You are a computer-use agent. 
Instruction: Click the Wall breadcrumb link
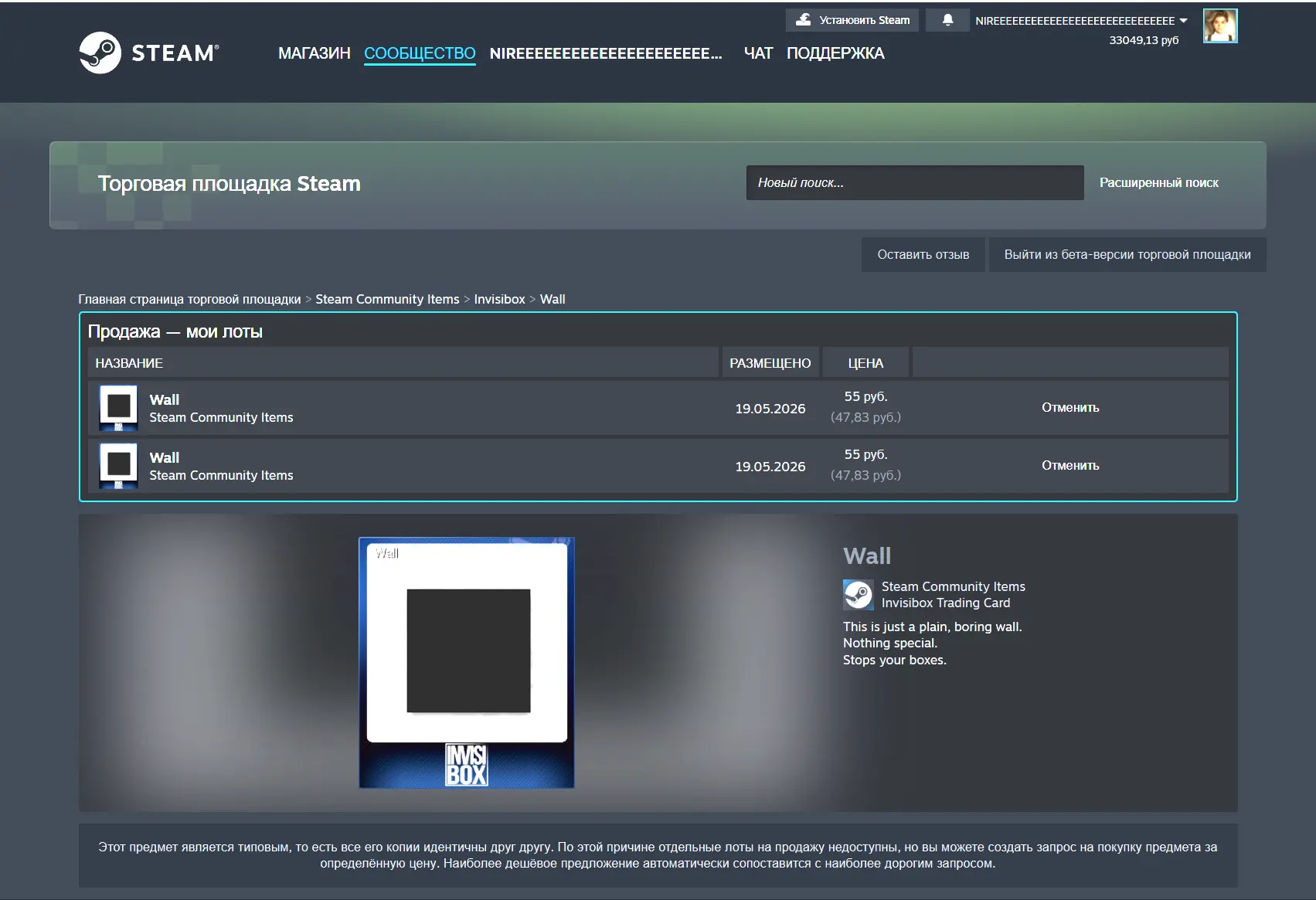tap(553, 299)
